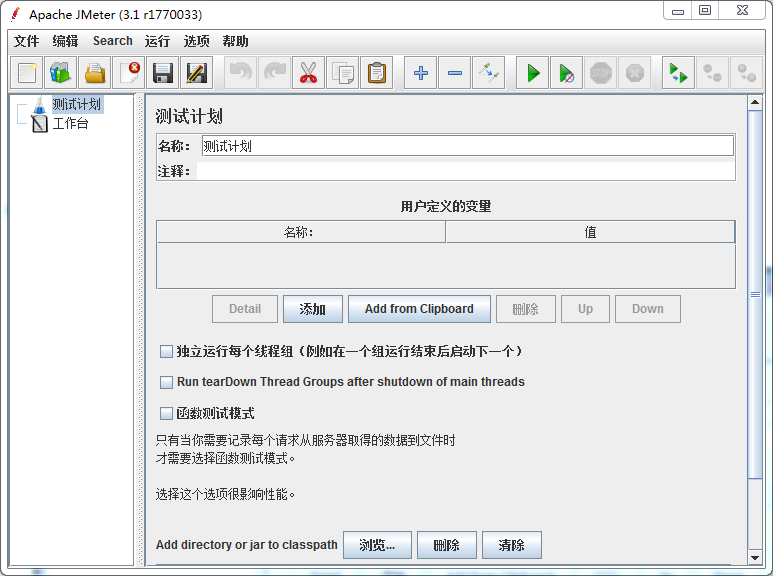This screenshot has width=773, height=576.
Task: Click the 清除 classpath button
Action: [512, 545]
